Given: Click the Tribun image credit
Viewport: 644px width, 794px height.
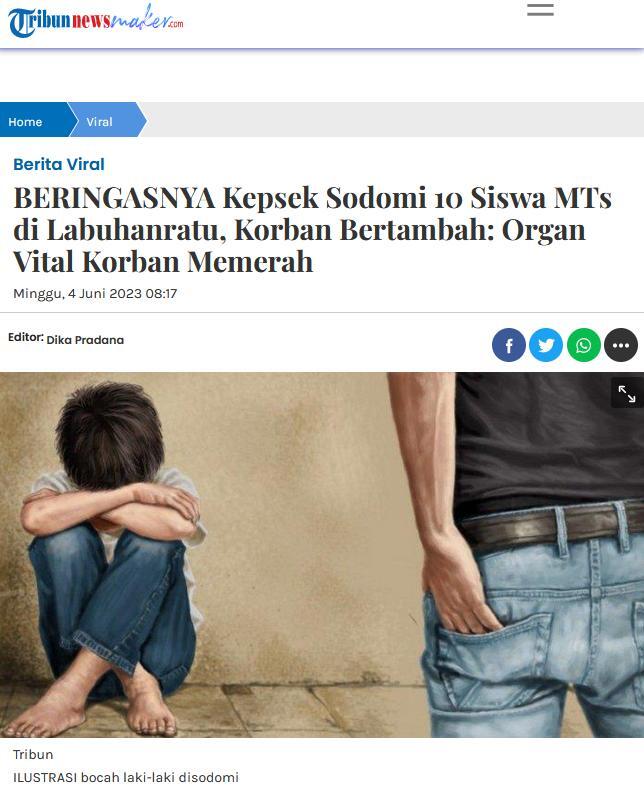Looking at the screenshot, I should [33, 754].
